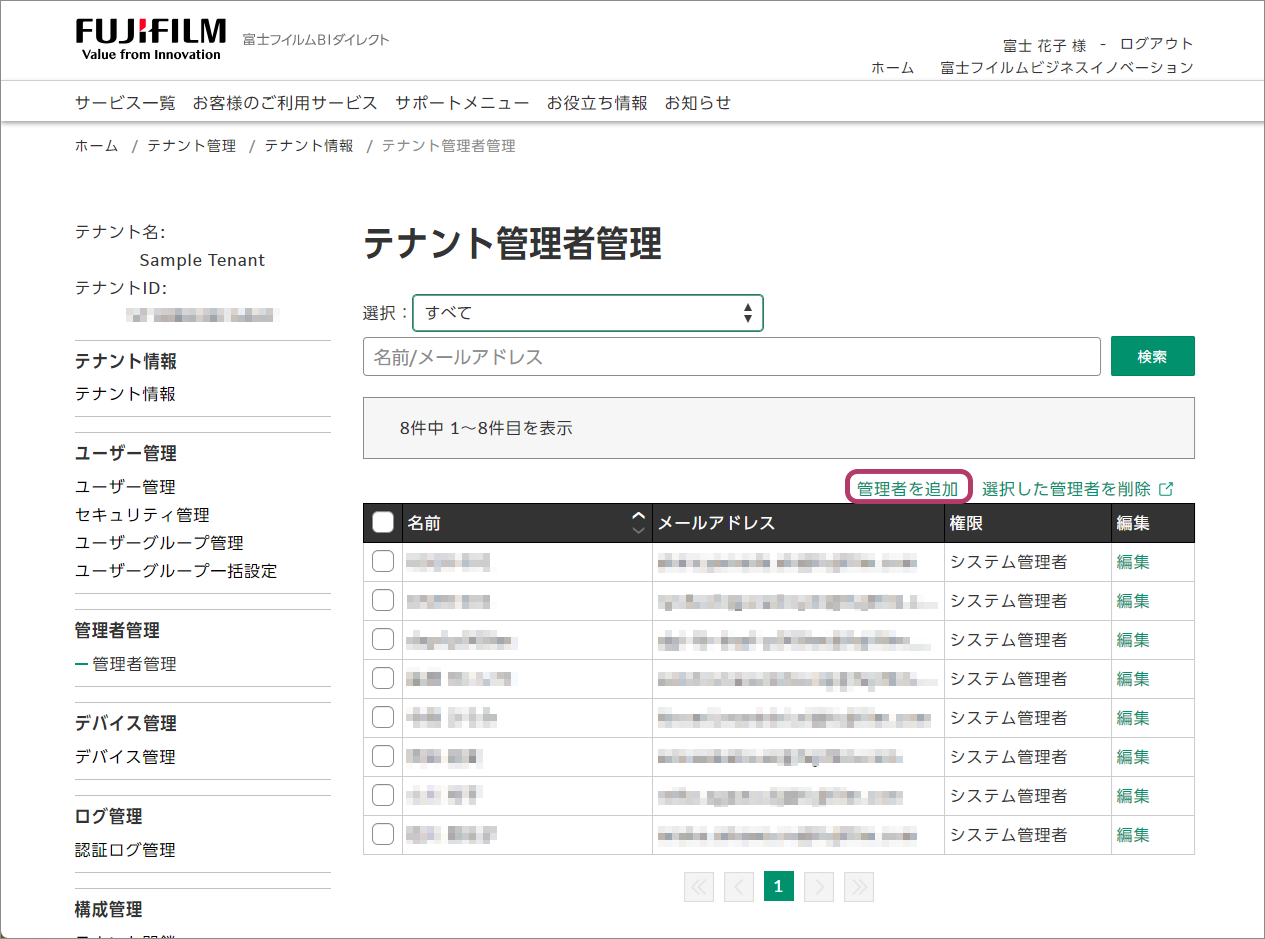1265x939 pixels.
Task: Open 認証ログ管理 in the sidebar
Action: pos(125,850)
